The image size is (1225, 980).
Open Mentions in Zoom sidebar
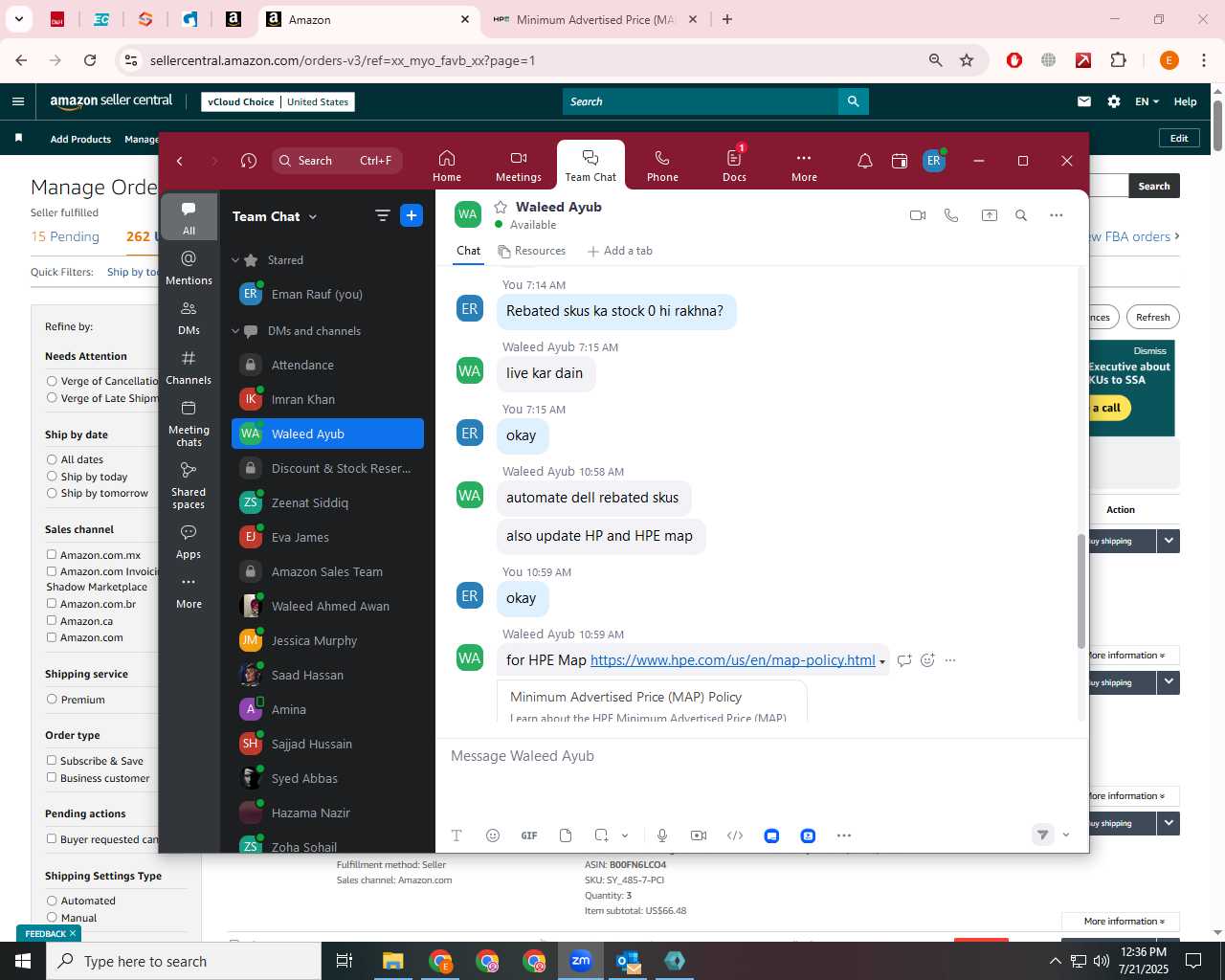[x=189, y=268]
